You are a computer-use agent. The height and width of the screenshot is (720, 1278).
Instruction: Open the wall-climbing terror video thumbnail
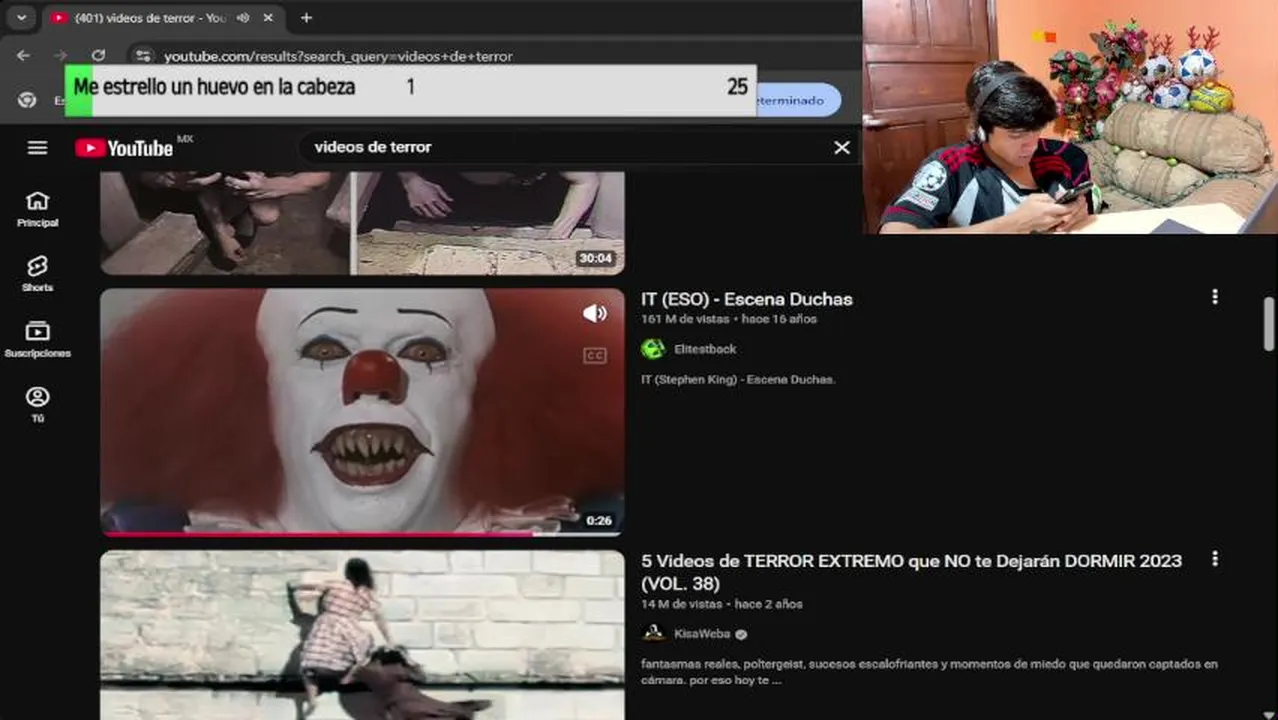coord(362,635)
